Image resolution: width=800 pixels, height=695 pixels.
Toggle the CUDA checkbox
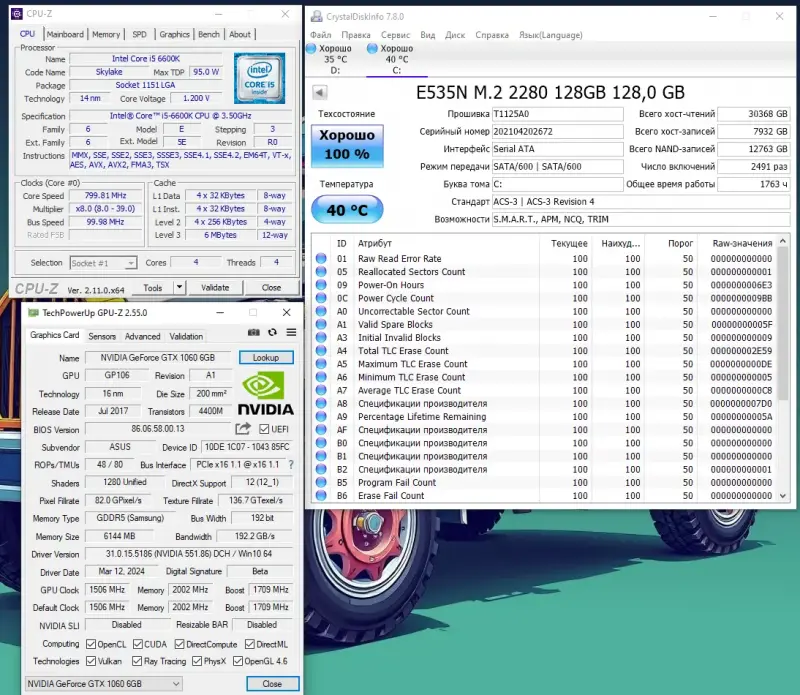tap(138, 644)
